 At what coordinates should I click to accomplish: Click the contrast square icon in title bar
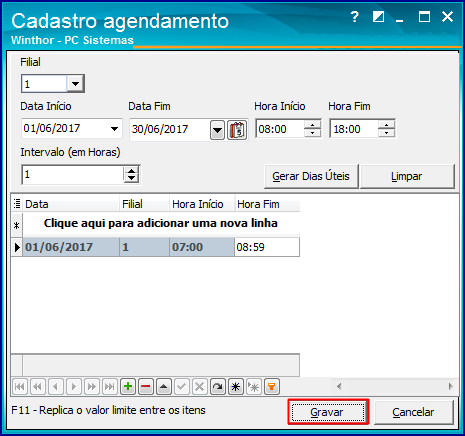coord(378,16)
